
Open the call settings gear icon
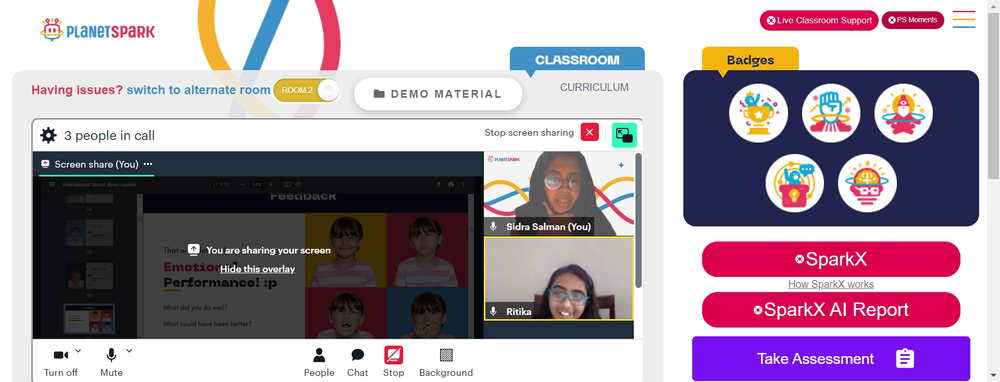(48, 135)
